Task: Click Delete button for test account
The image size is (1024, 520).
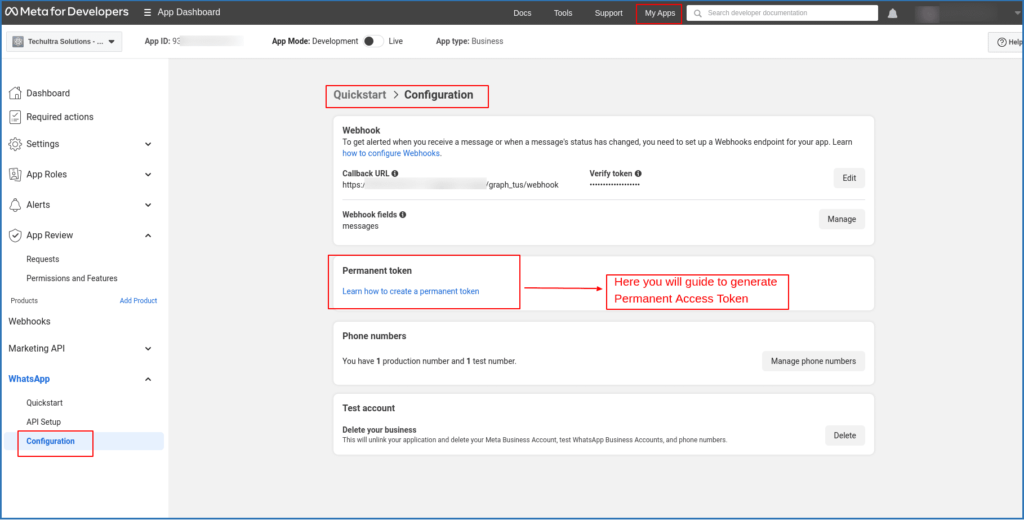Action: 844,435
